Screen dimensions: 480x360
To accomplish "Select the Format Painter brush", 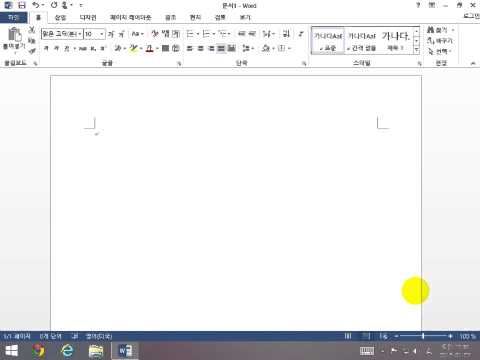I will (x=32, y=51).
